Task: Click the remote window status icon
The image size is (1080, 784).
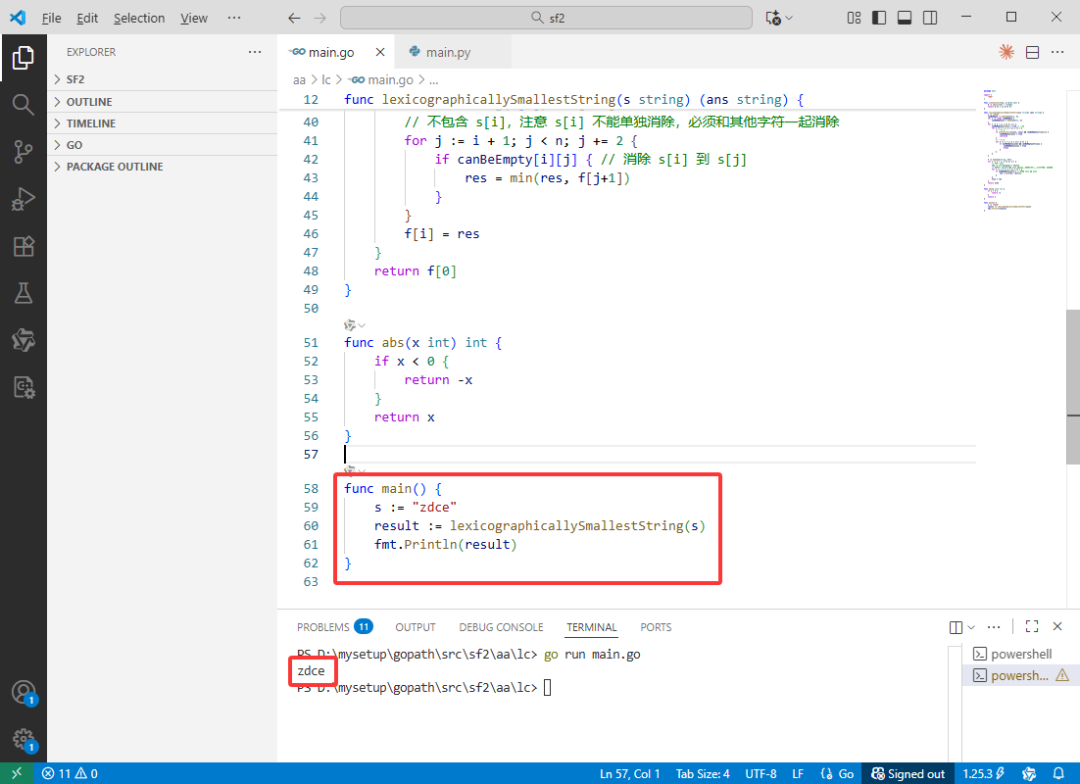Action: pos(16,774)
